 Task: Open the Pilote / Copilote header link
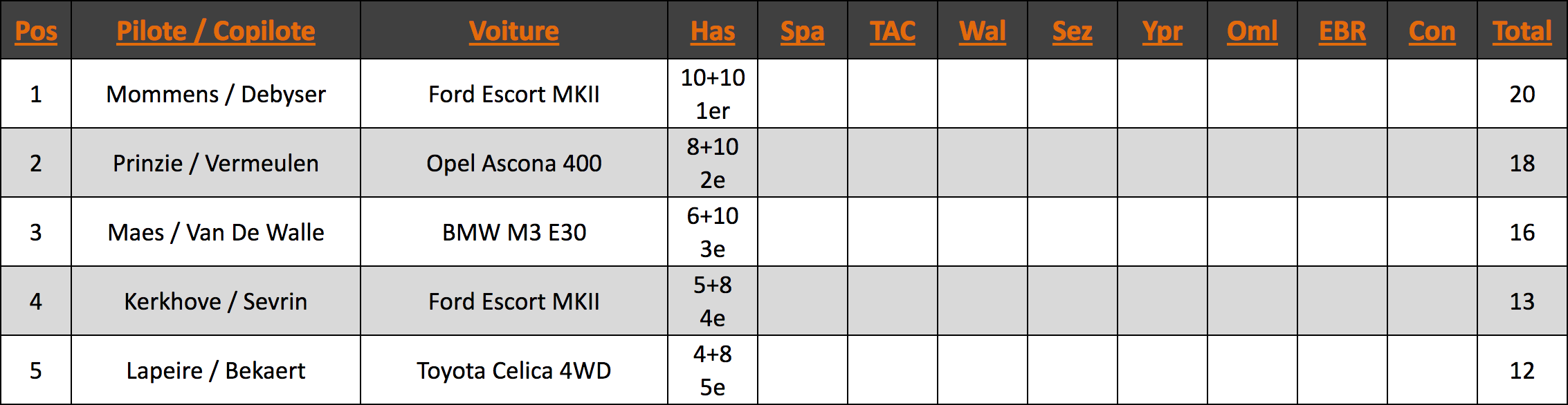[216, 31]
